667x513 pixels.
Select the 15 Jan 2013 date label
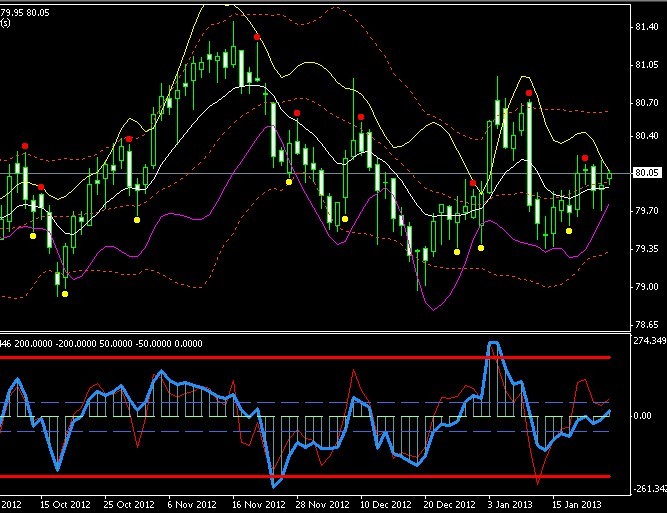(x=576, y=505)
